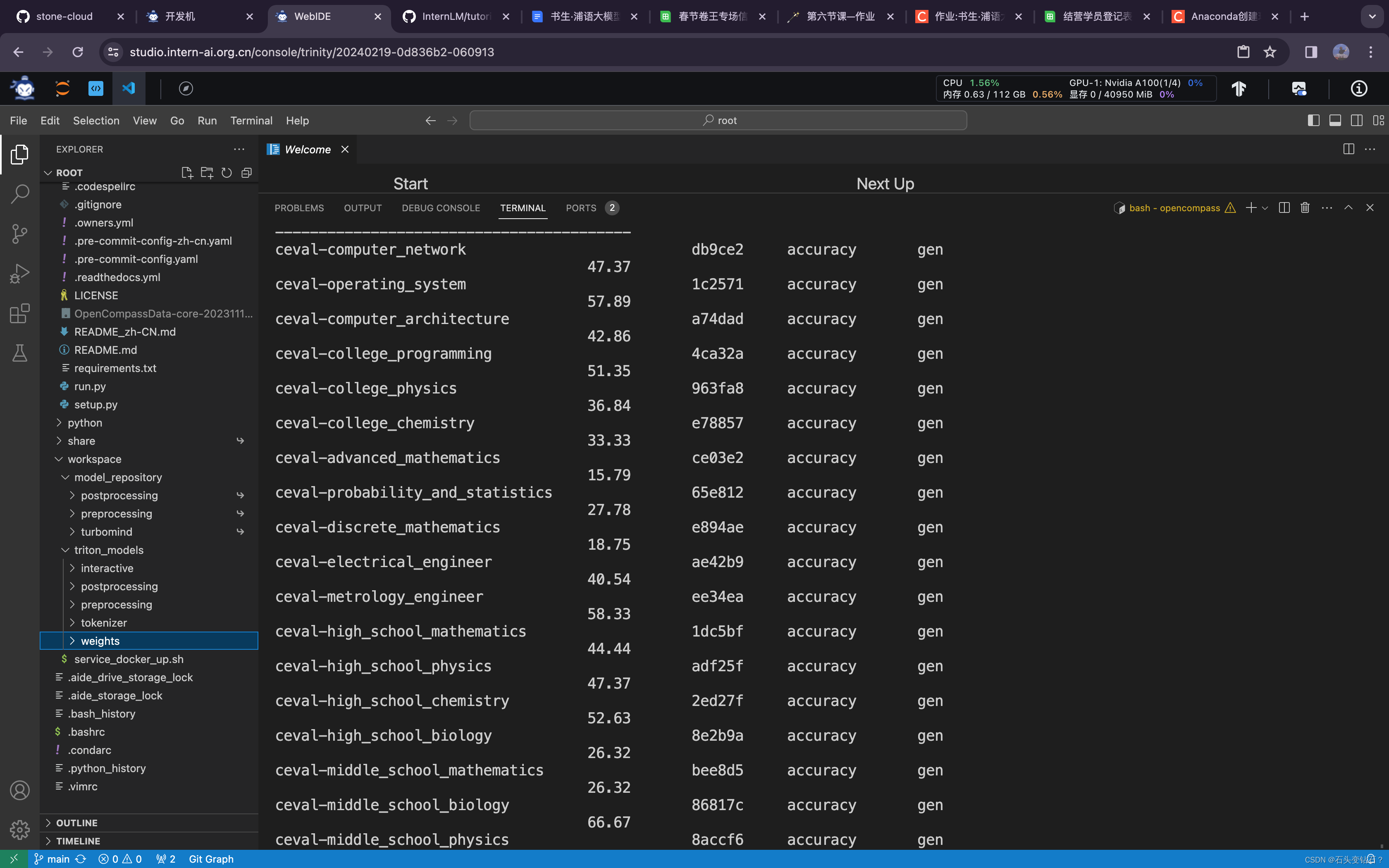Image resolution: width=1389 pixels, height=868 pixels.
Task: Refresh the Explorer file tree
Action: pos(227,173)
